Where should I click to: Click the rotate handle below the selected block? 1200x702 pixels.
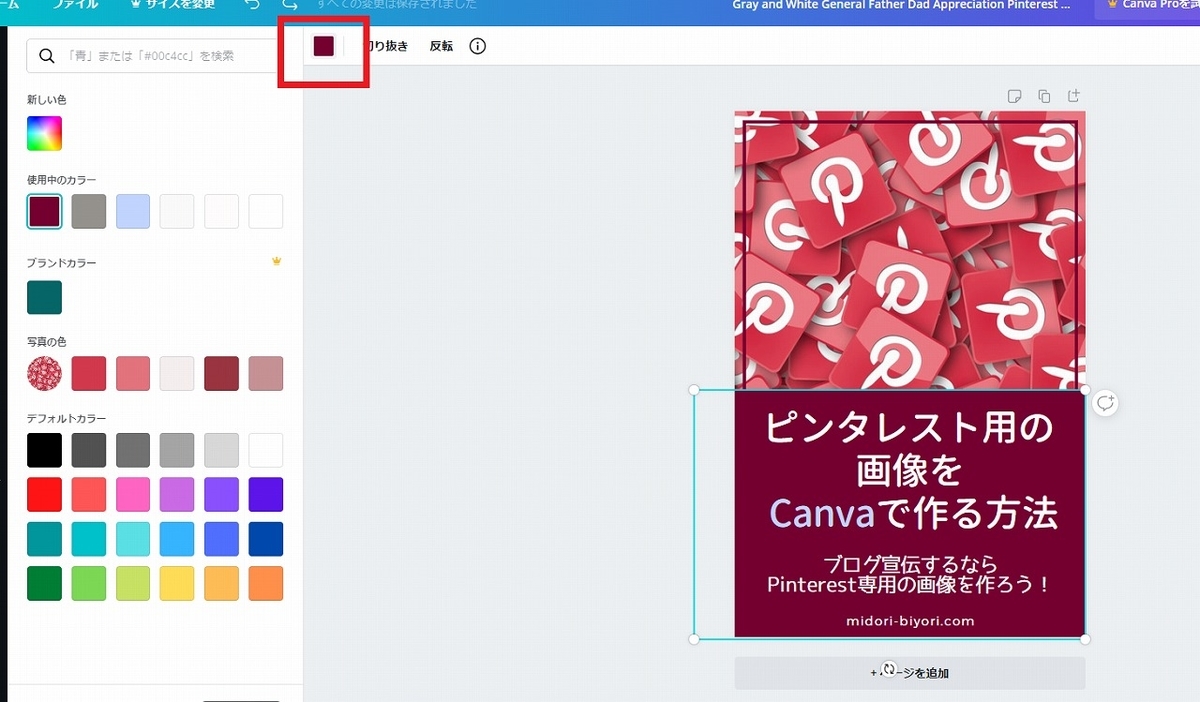click(888, 669)
